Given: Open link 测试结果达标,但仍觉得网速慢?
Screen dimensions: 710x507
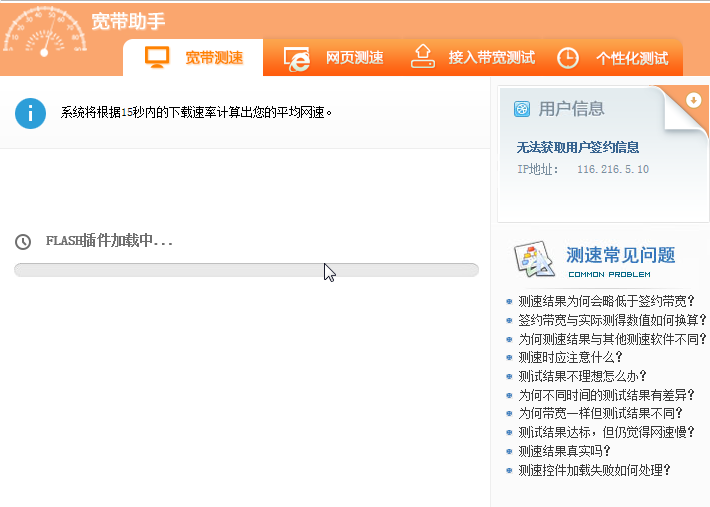Looking at the screenshot, I should point(606,432).
